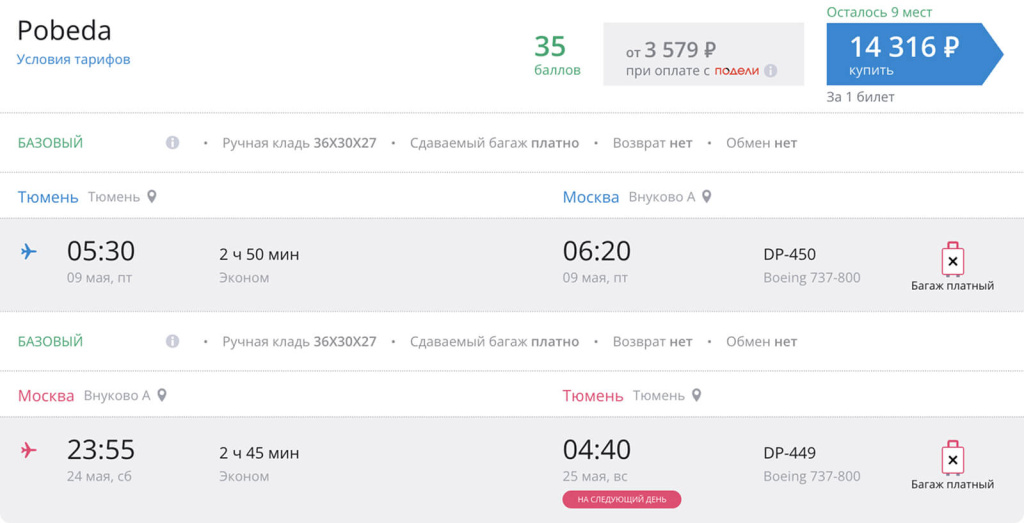Viewport: 1024px width, 523px height.
Task: Click the Москва arrival city link
Action: 591,197
